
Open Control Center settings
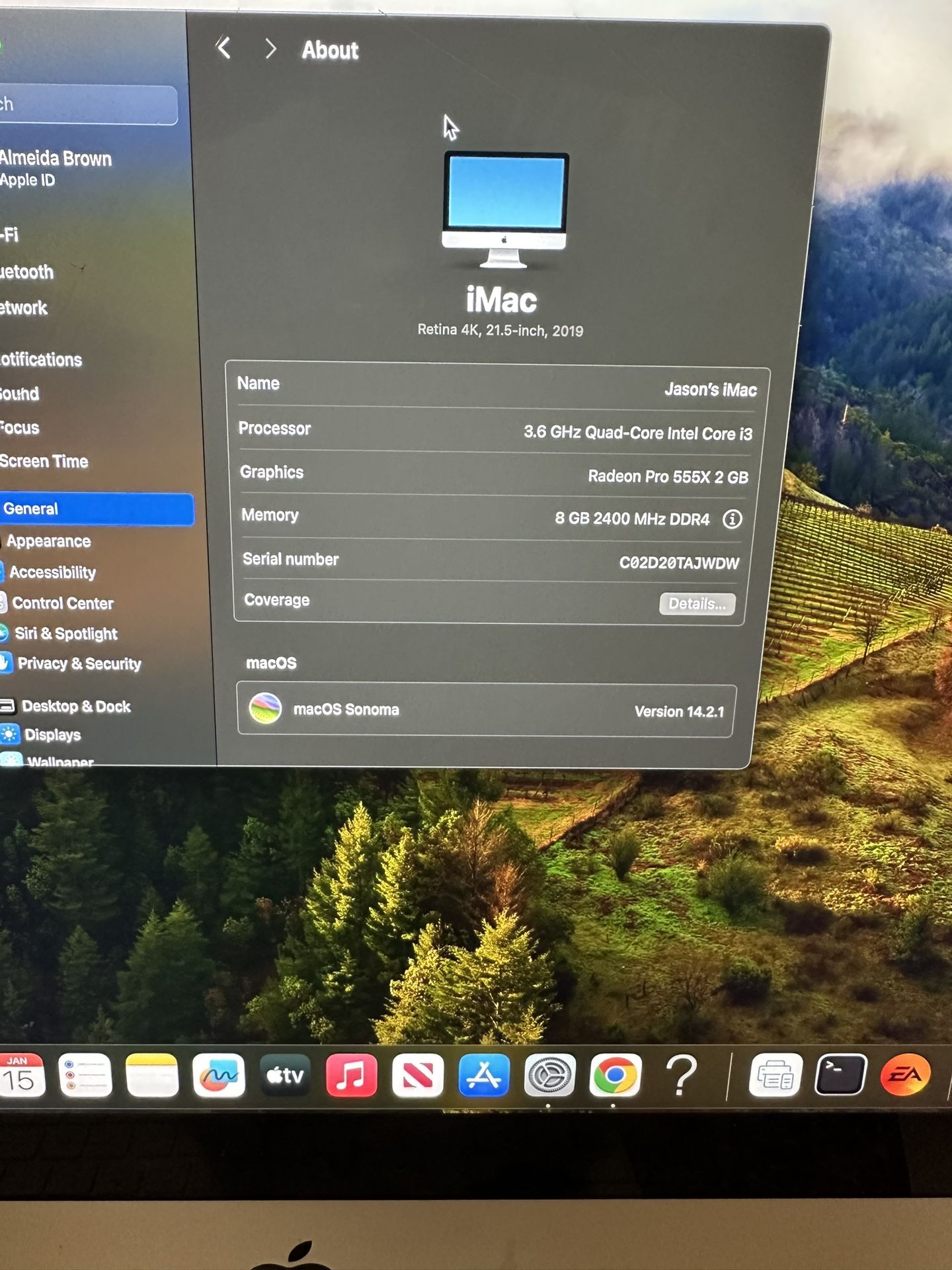[62, 603]
